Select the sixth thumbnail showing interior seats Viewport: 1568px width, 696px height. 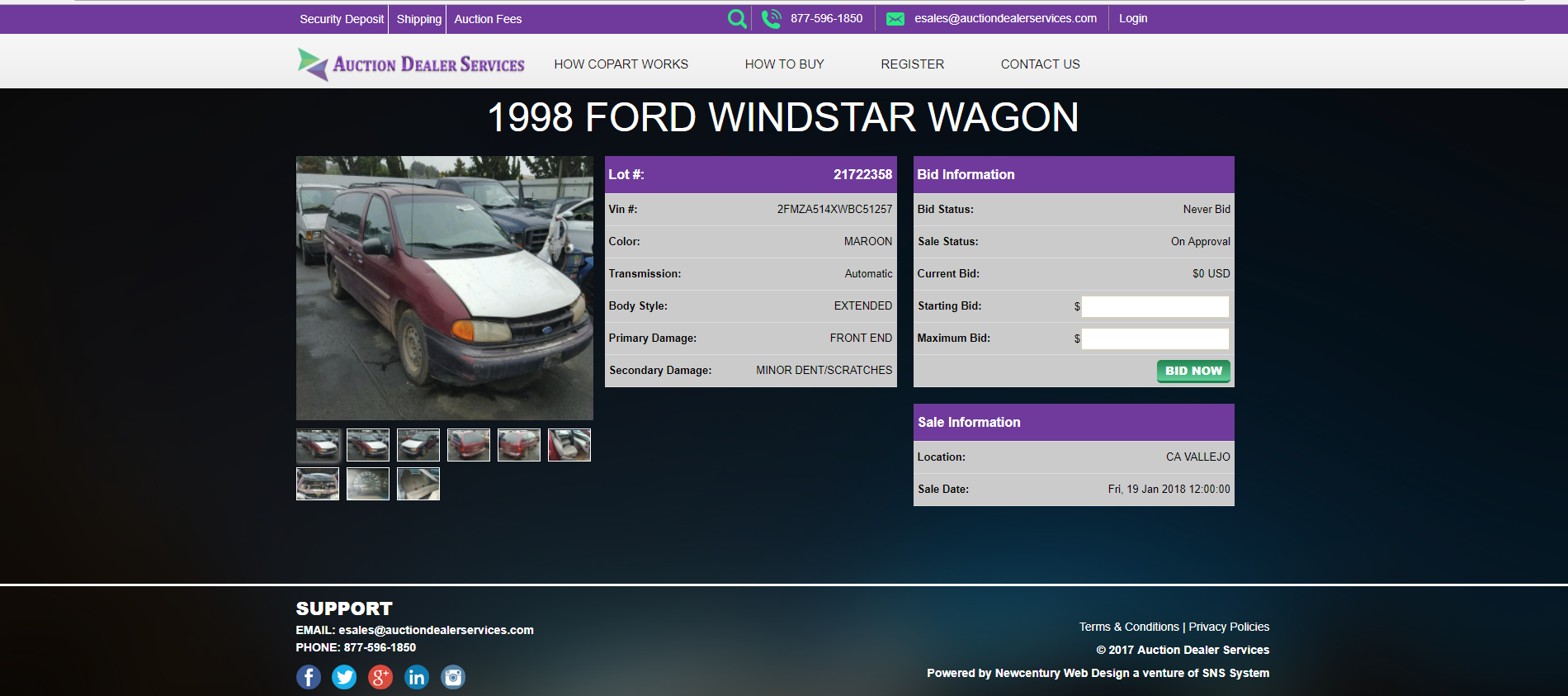click(569, 445)
